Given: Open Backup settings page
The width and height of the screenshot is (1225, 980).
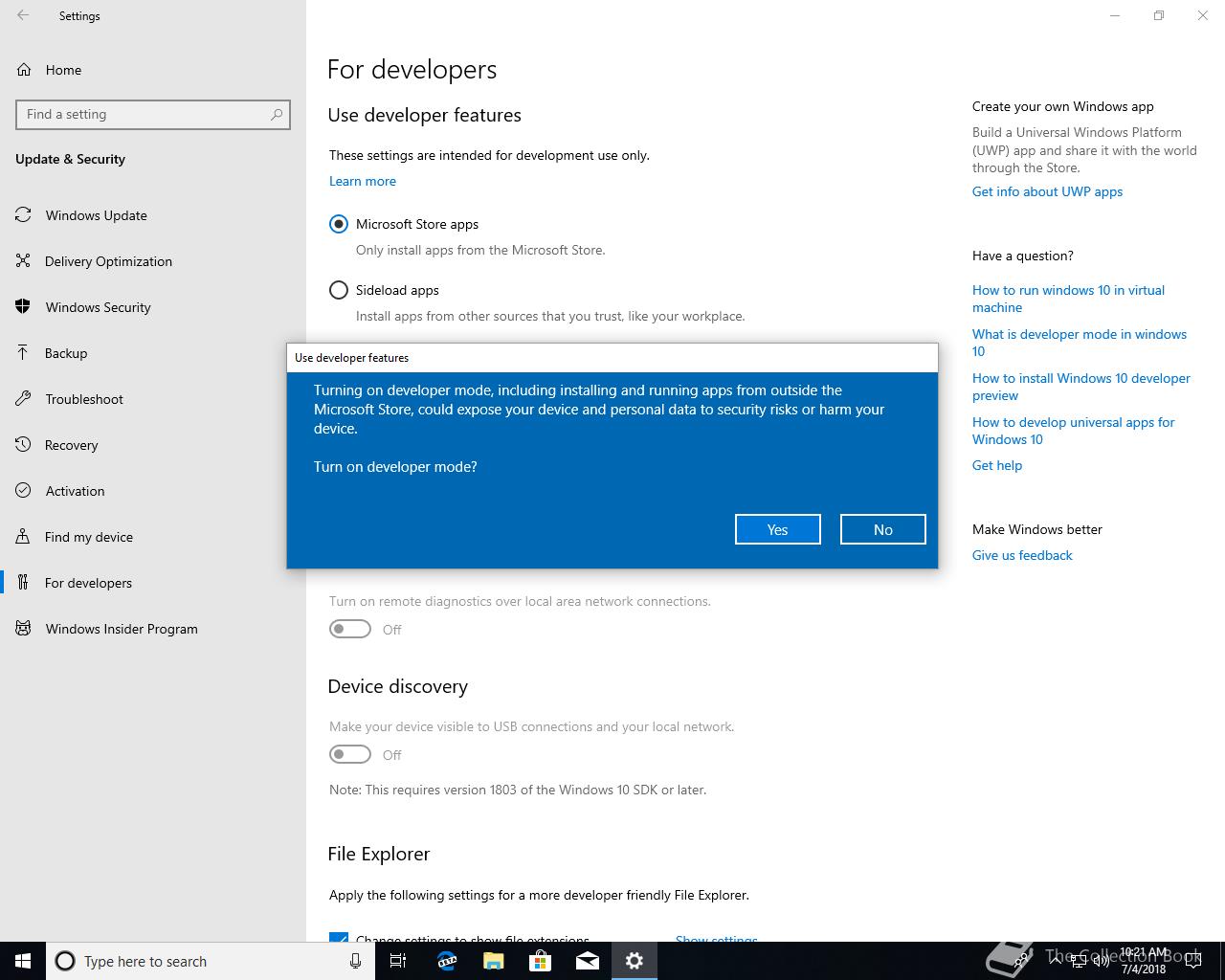Looking at the screenshot, I should tap(66, 353).
